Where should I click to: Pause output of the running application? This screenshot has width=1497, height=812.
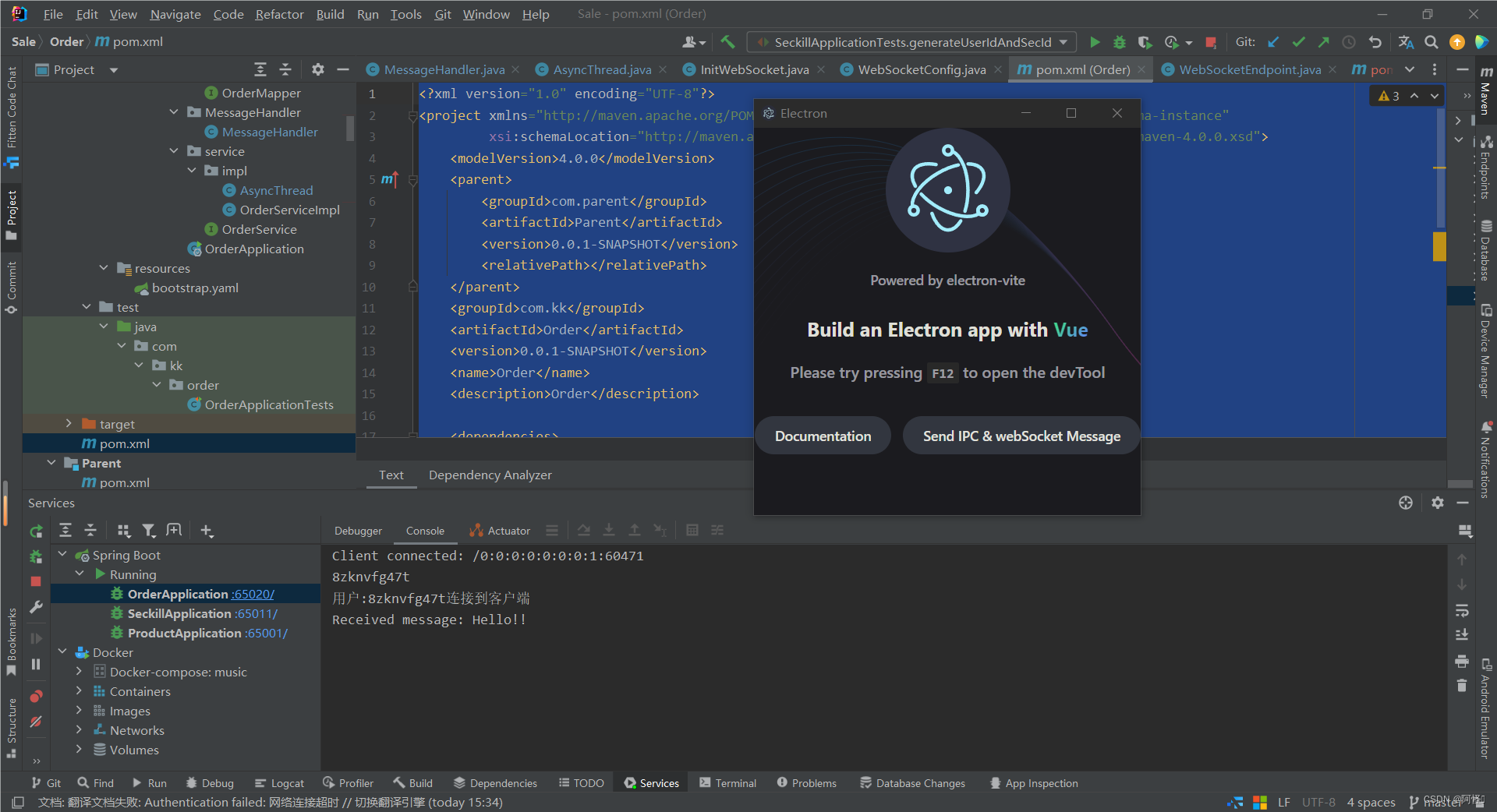coord(36,663)
